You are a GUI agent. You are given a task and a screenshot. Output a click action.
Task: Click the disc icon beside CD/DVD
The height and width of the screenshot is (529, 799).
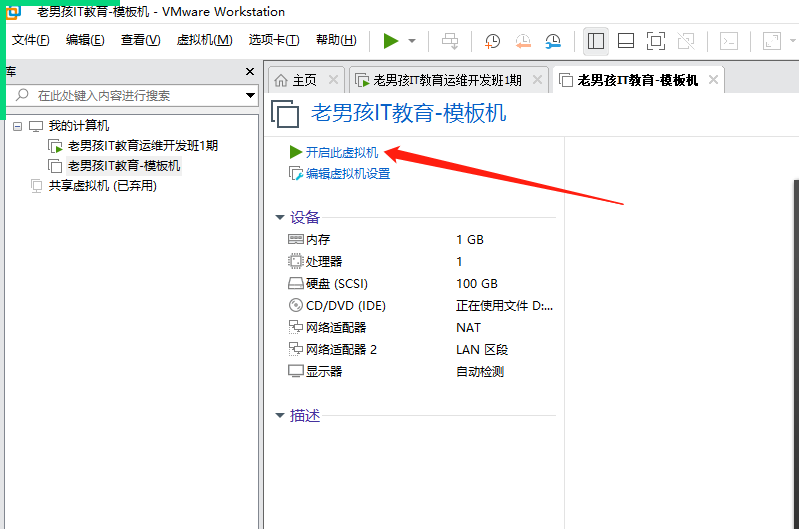click(296, 305)
